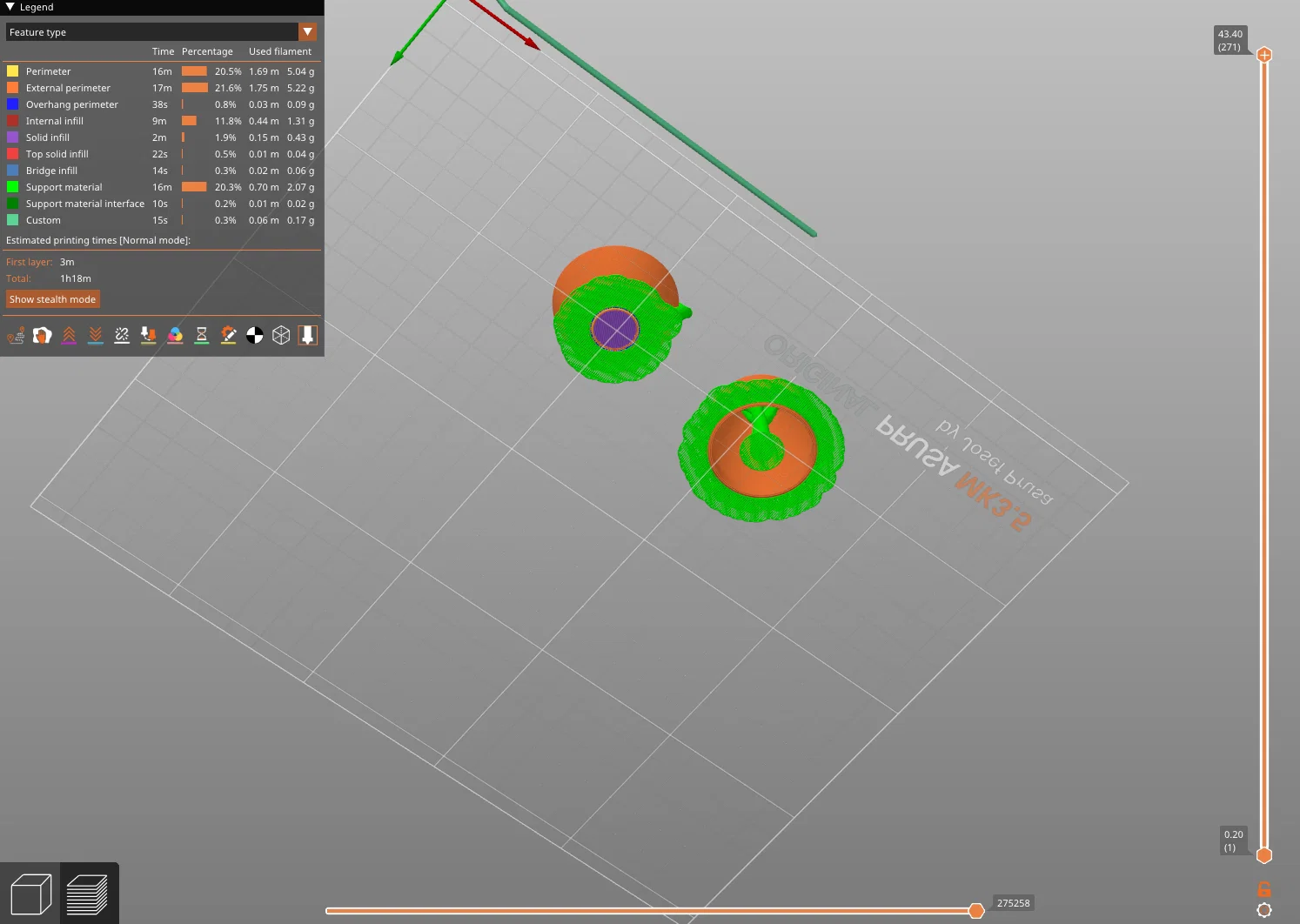Click the Time column header

click(164, 51)
